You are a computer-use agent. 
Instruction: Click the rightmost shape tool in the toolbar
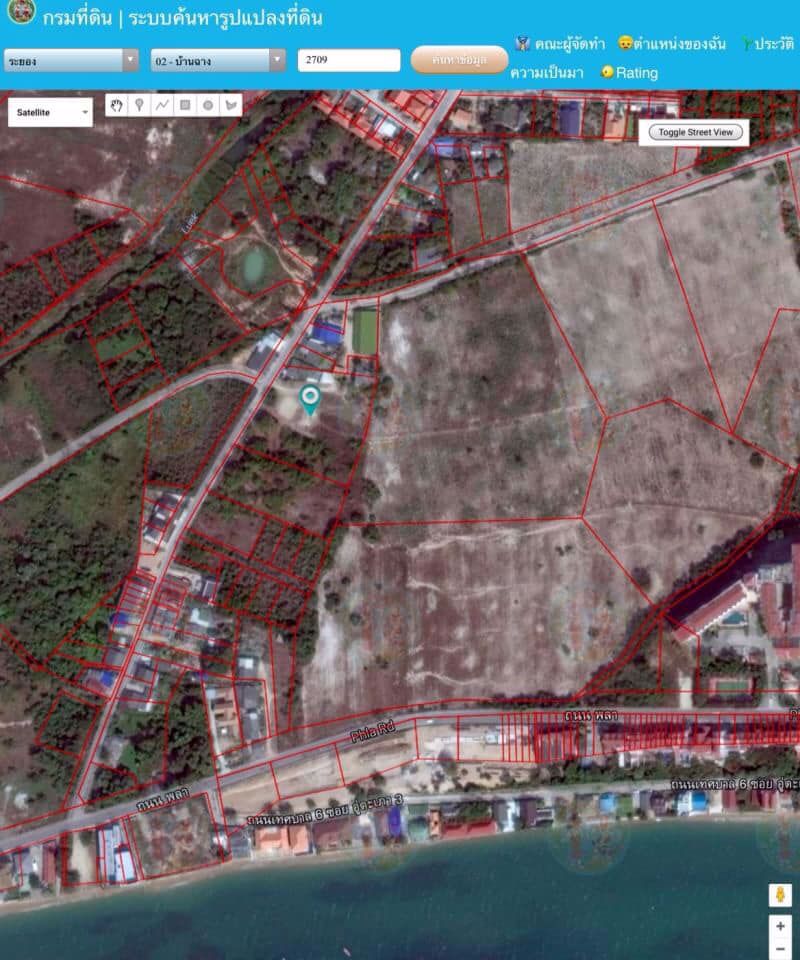point(231,106)
